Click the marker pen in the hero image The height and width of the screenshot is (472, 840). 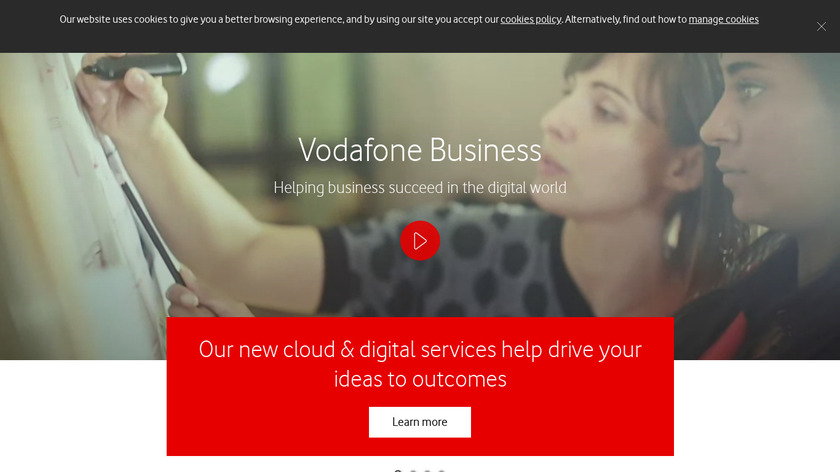tap(134, 66)
